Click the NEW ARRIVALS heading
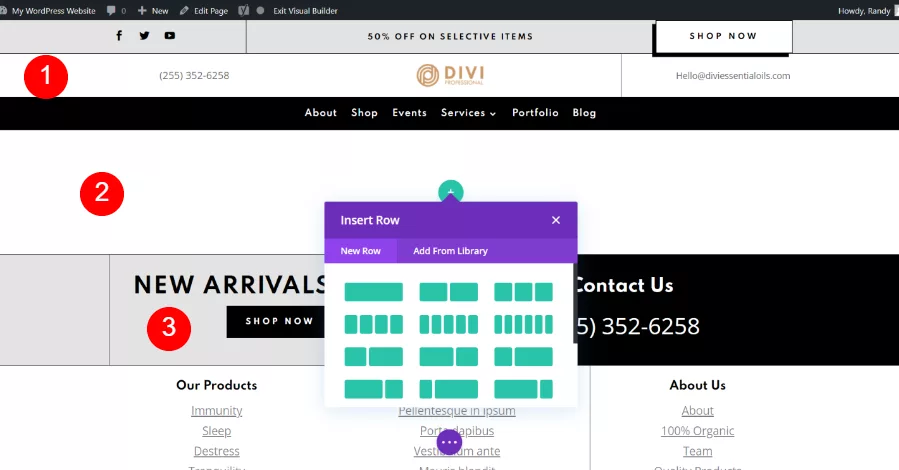Viewport: 899px width, 470px height. 230,285
